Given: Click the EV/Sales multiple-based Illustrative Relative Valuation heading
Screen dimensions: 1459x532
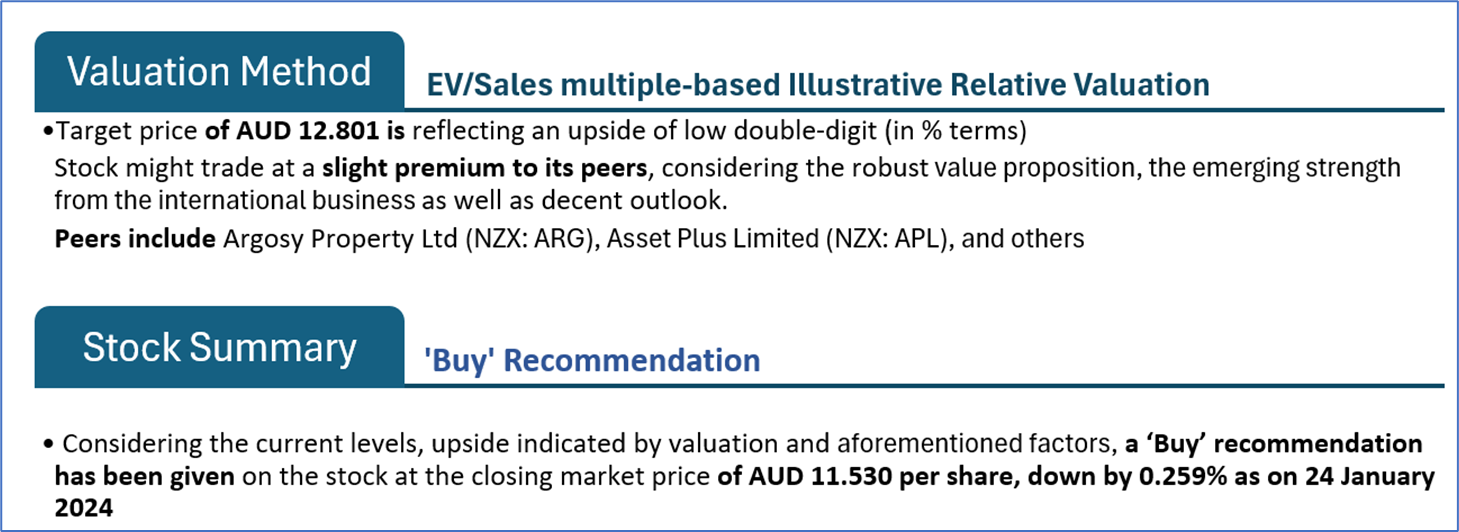Looking at the screenshot, I should click(x=817, y=85).
